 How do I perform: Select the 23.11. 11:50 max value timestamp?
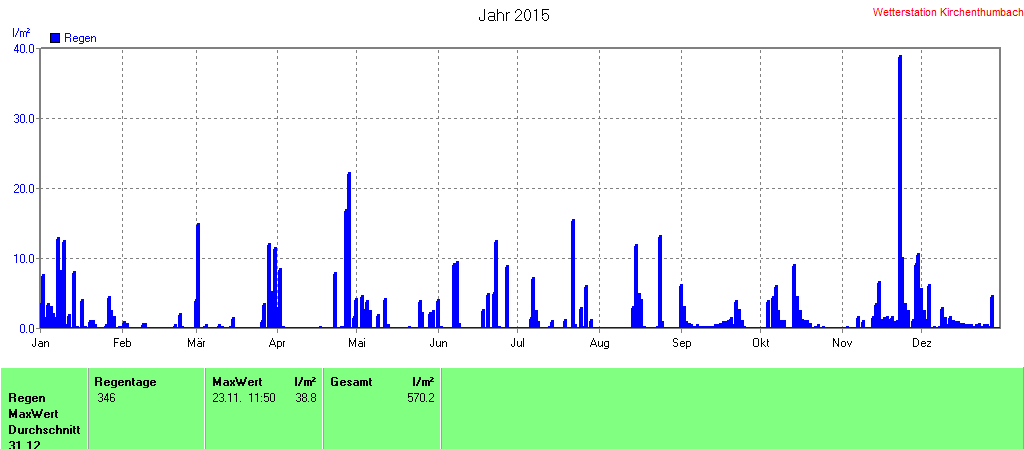244,398
